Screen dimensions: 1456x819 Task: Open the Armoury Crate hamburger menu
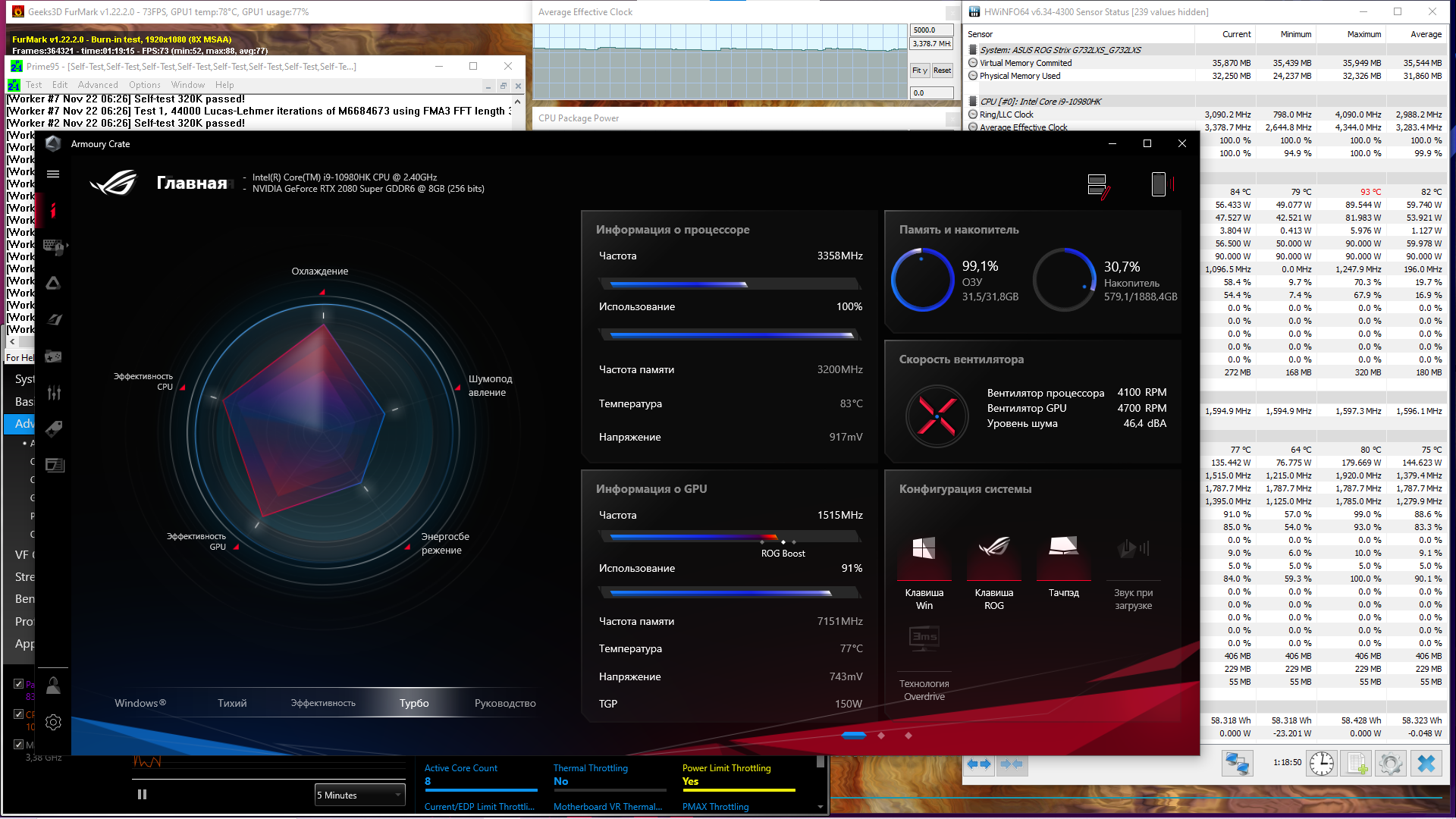point(53,174)
